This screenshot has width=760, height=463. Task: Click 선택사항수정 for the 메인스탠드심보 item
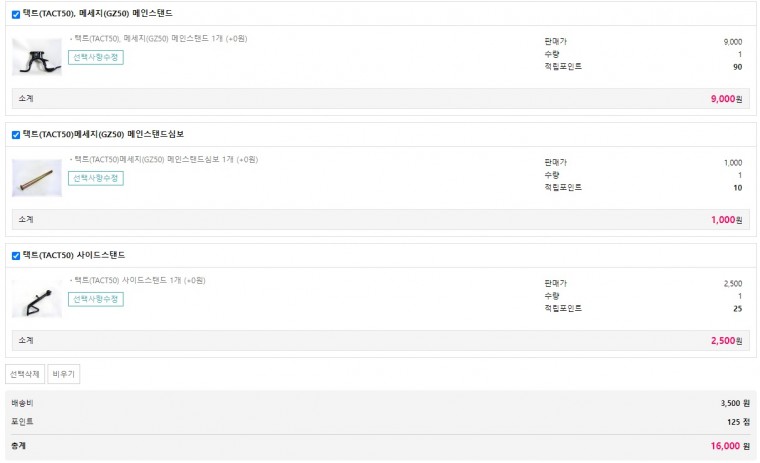(x=96, y=178)
